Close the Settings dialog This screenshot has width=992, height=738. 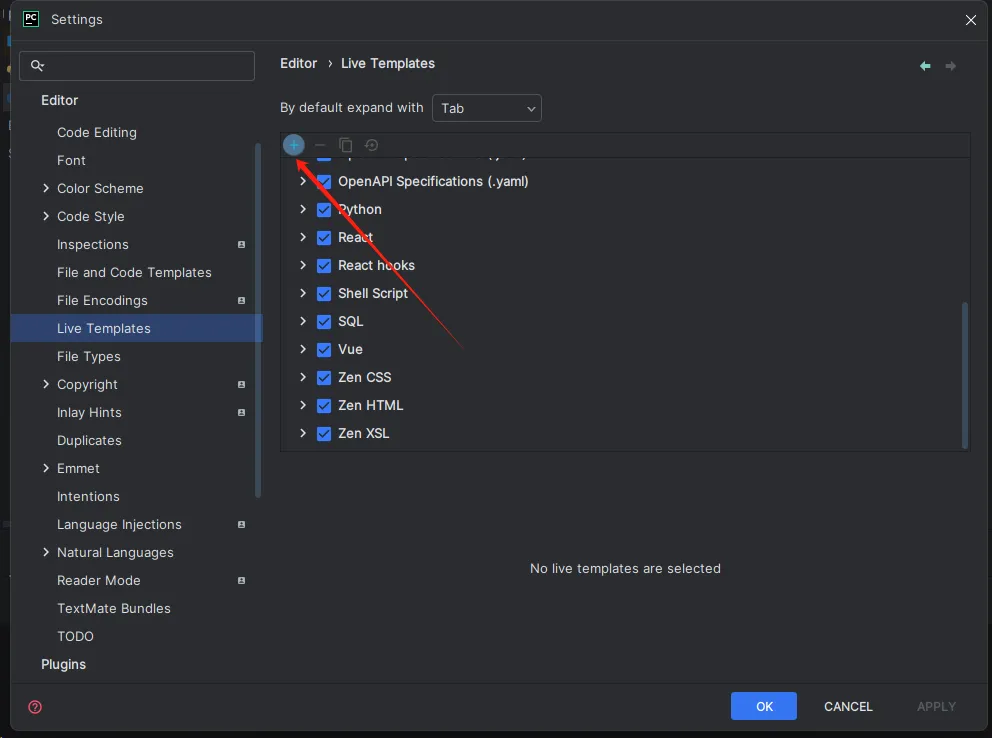(x=970, y=20)
